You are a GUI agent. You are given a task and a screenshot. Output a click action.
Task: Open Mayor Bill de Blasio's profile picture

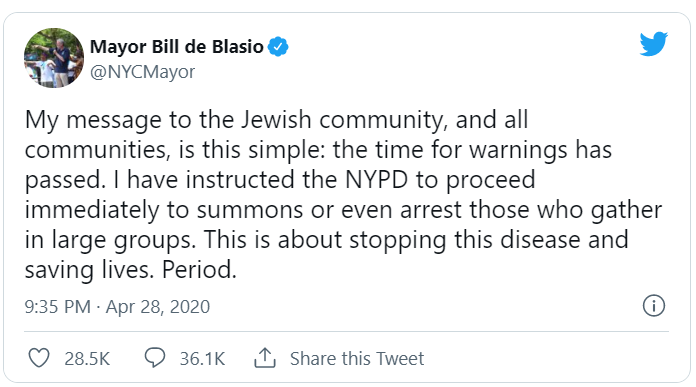[54, 58]
